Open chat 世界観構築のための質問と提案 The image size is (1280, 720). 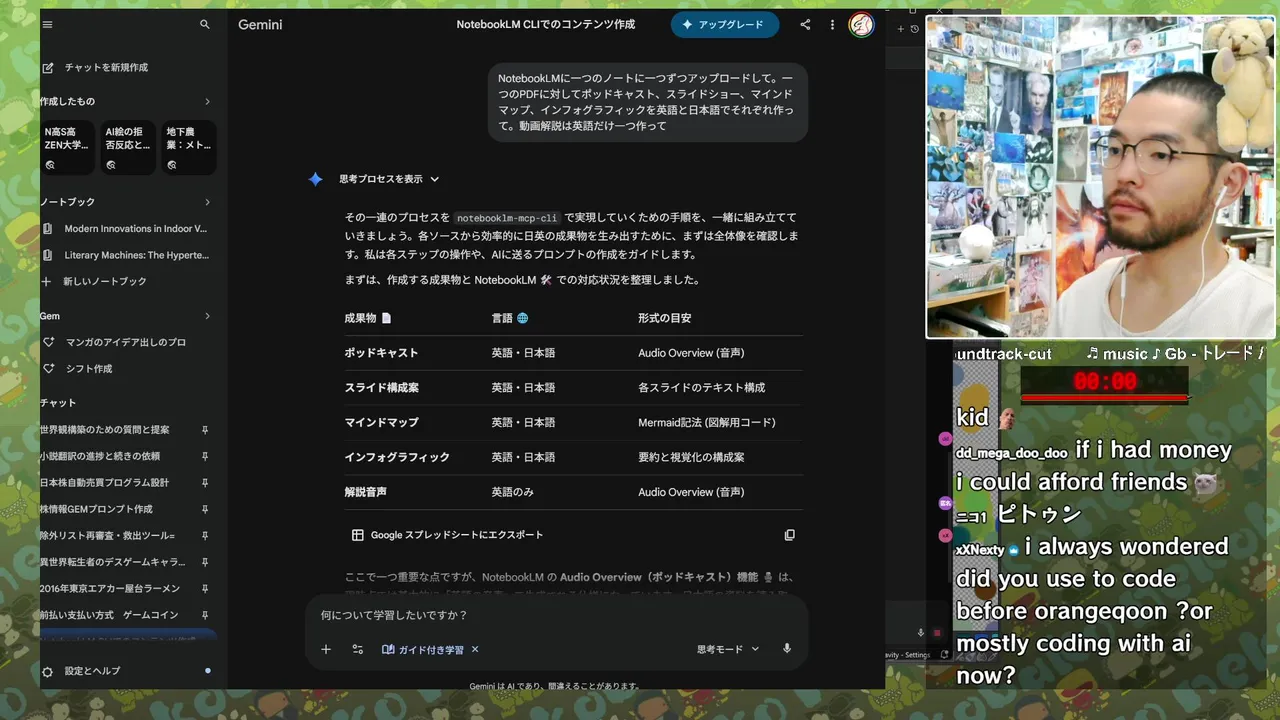(105, 429)
